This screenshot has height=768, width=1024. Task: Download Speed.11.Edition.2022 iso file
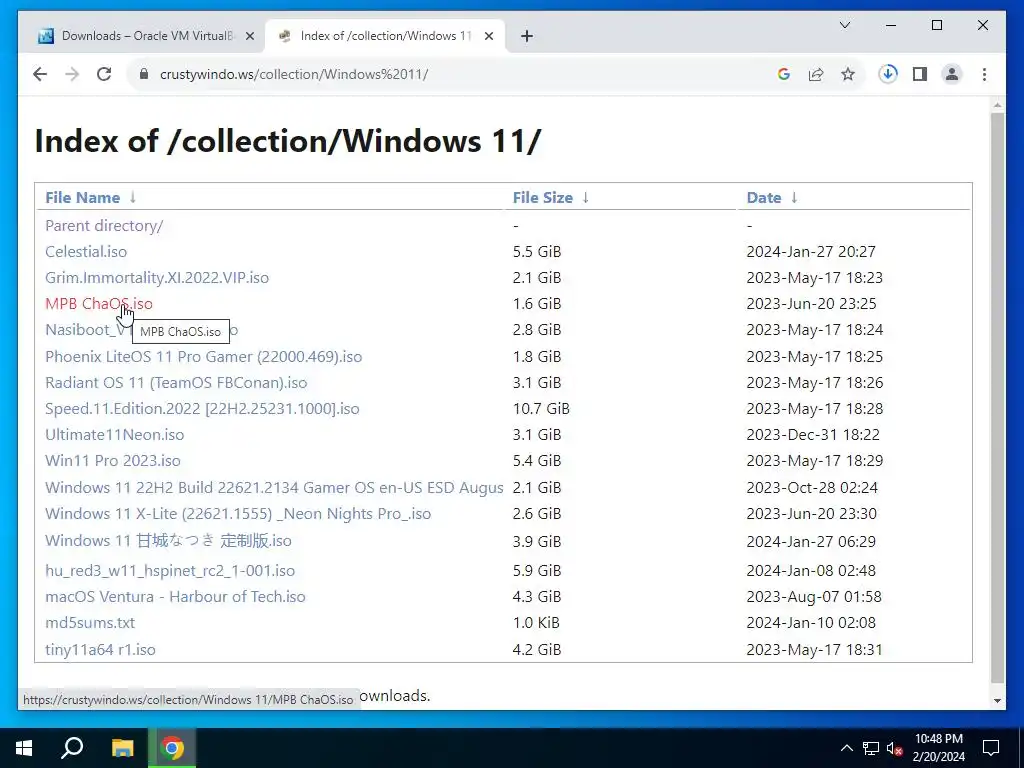(x=202, y=409)
